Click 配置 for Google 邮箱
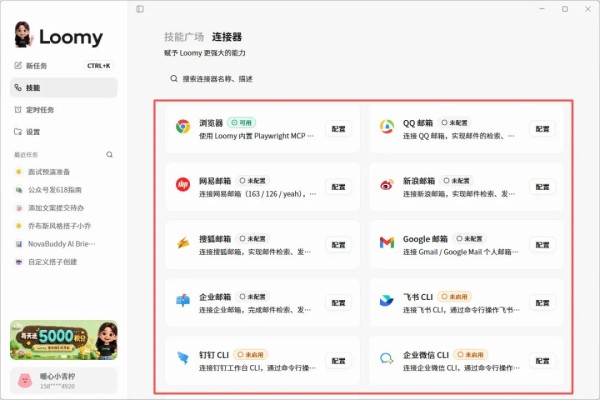The height and width of the screenshot is (400, 600). pyautogui.click(x=542, y=245)
